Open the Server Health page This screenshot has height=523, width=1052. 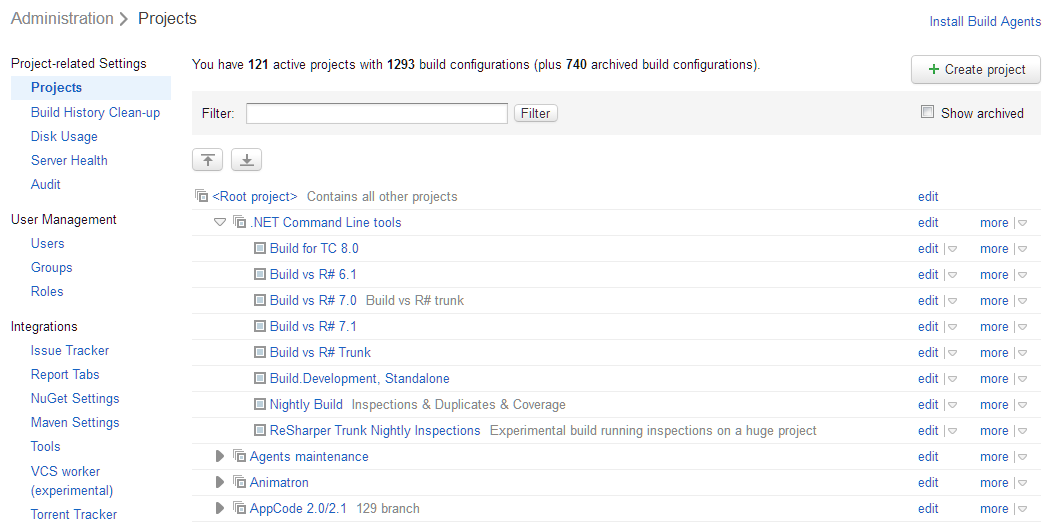(69, 161)
